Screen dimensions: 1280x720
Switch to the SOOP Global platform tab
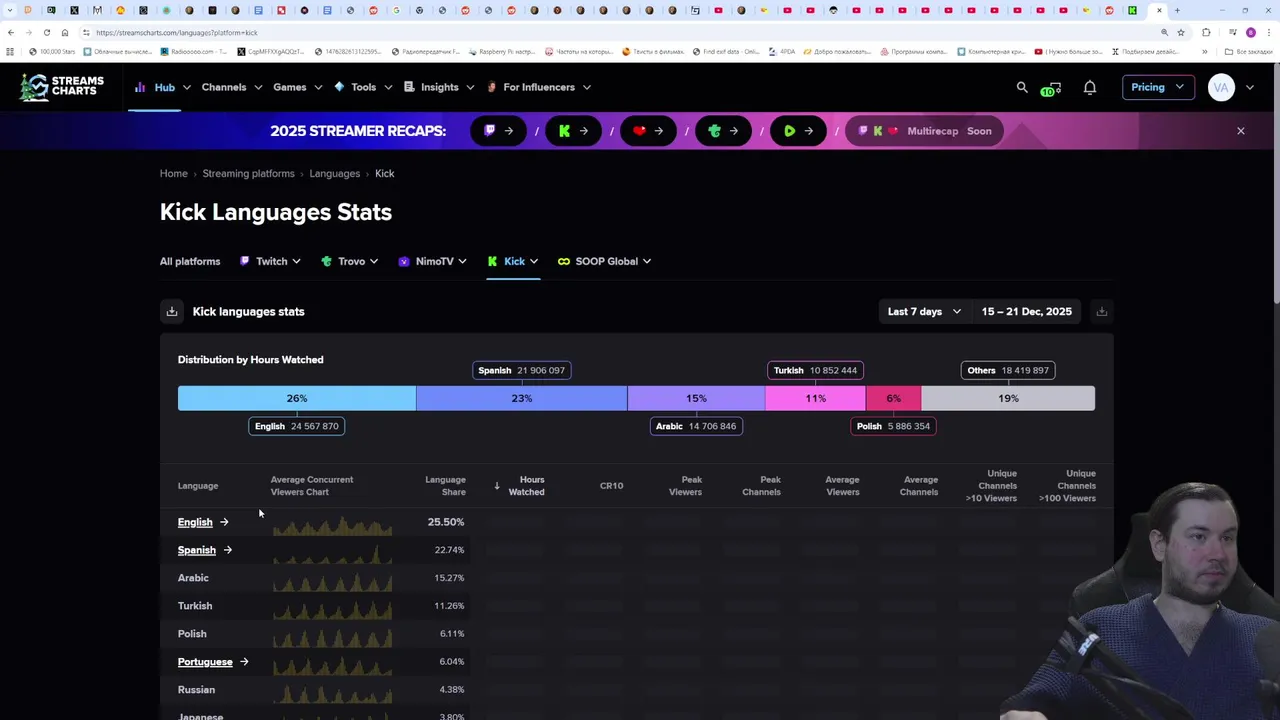(605, 261)
